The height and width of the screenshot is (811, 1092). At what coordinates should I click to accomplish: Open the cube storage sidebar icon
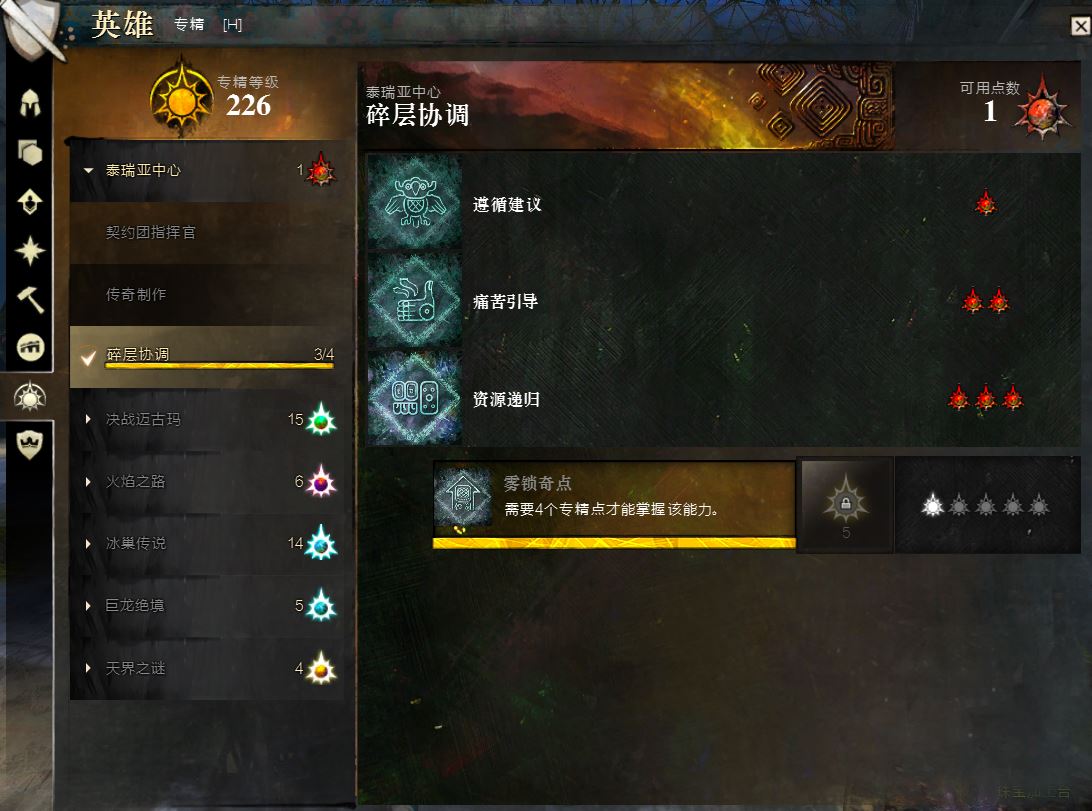coord(29,152)
